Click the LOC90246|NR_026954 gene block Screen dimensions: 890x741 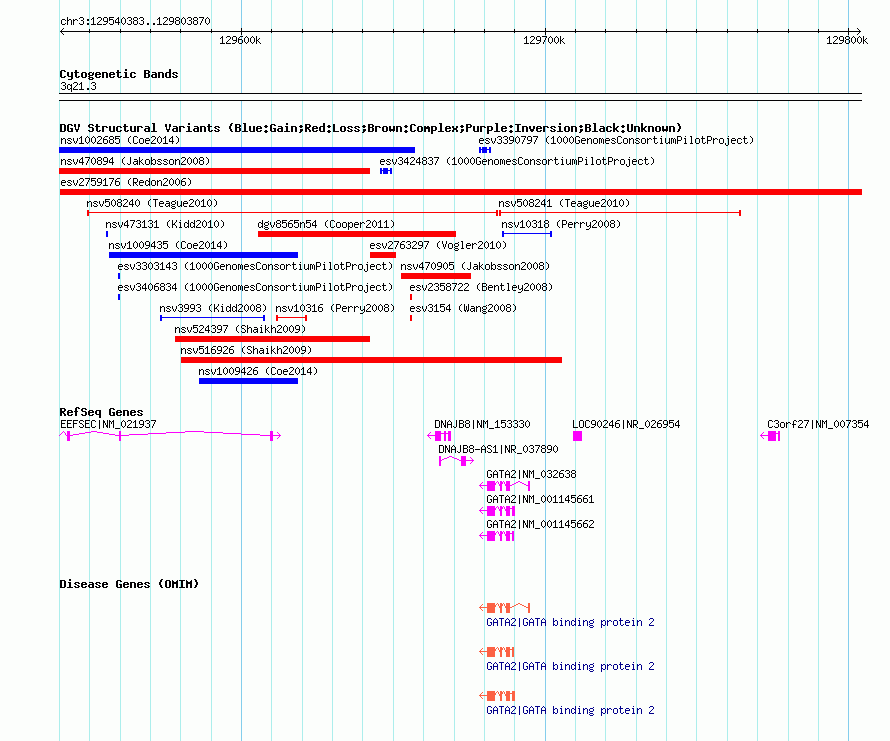pos(577,436)
